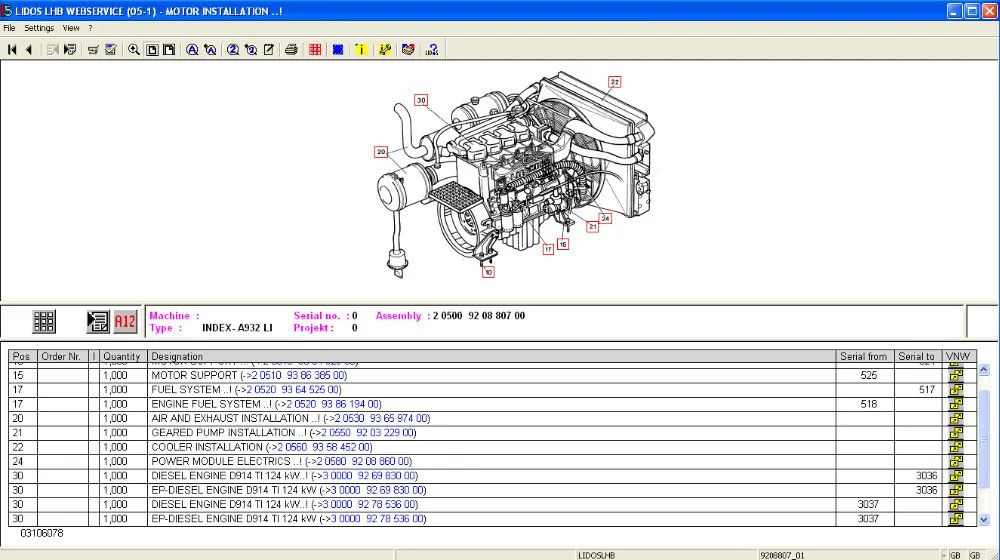Click the circled 2 find-next icon
Screen dimensions: 1000x560
point(251,50)
